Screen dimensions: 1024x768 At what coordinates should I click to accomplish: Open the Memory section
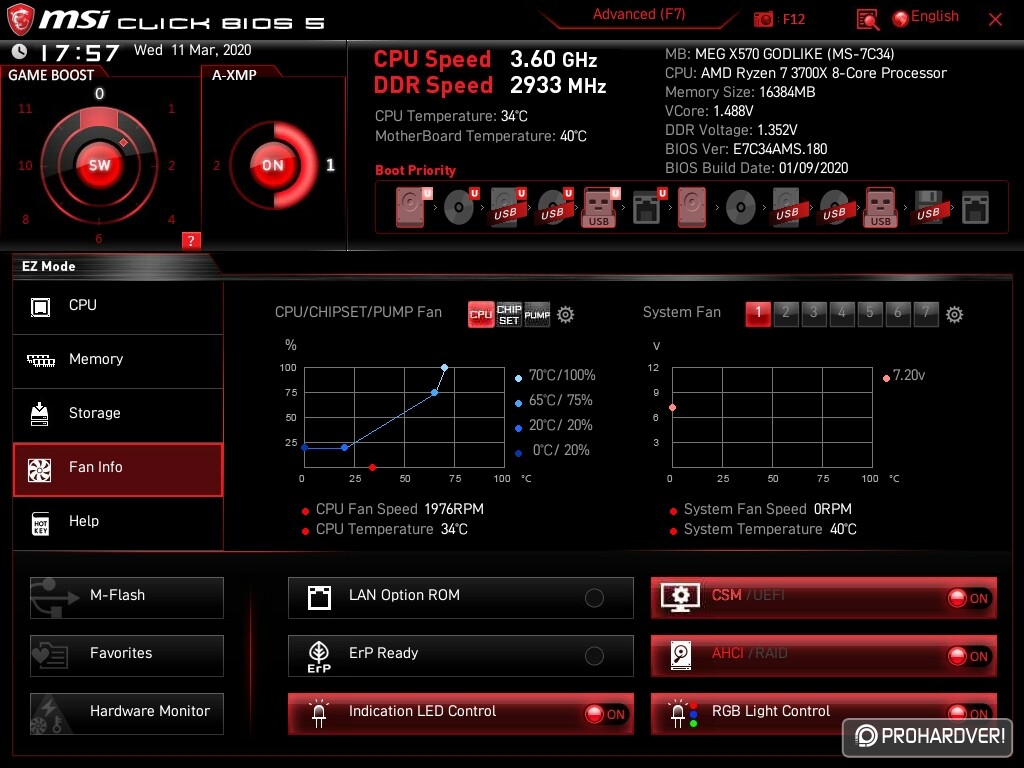pos(118,360)
